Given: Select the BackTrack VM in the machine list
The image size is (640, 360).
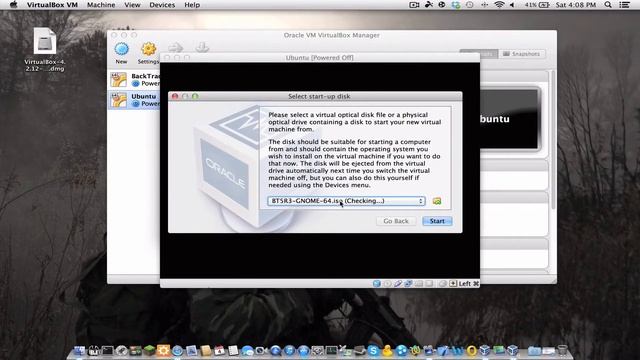Looking at the screenshot, I should [135, 80].
